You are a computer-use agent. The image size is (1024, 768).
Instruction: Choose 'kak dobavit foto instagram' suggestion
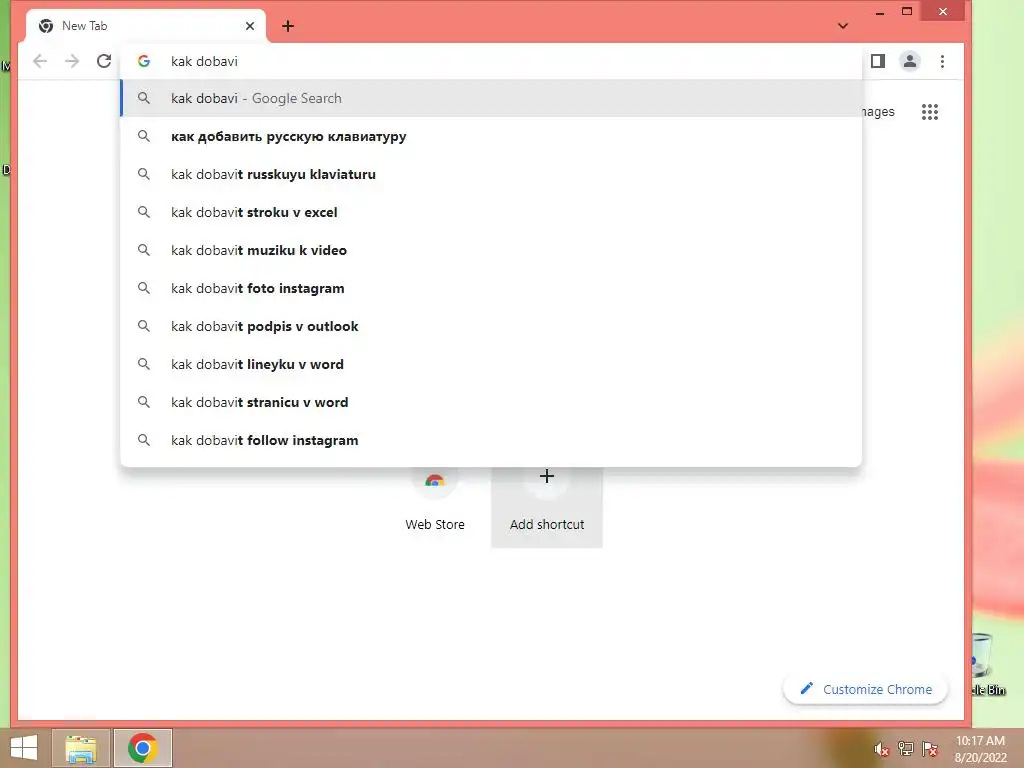pyautogui.click(x=491, y=288)
